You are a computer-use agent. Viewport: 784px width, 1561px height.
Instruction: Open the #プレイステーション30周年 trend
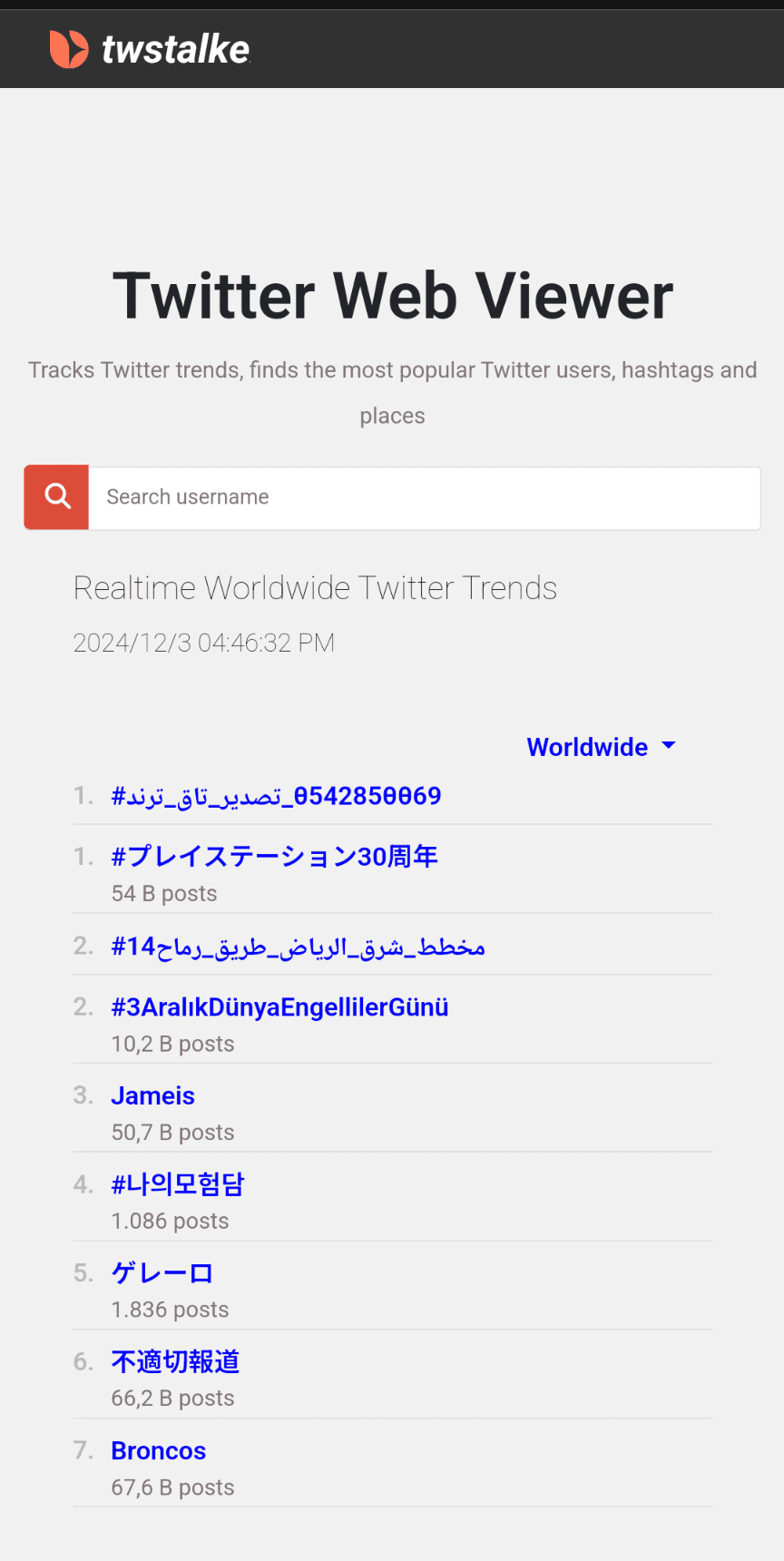273,856
